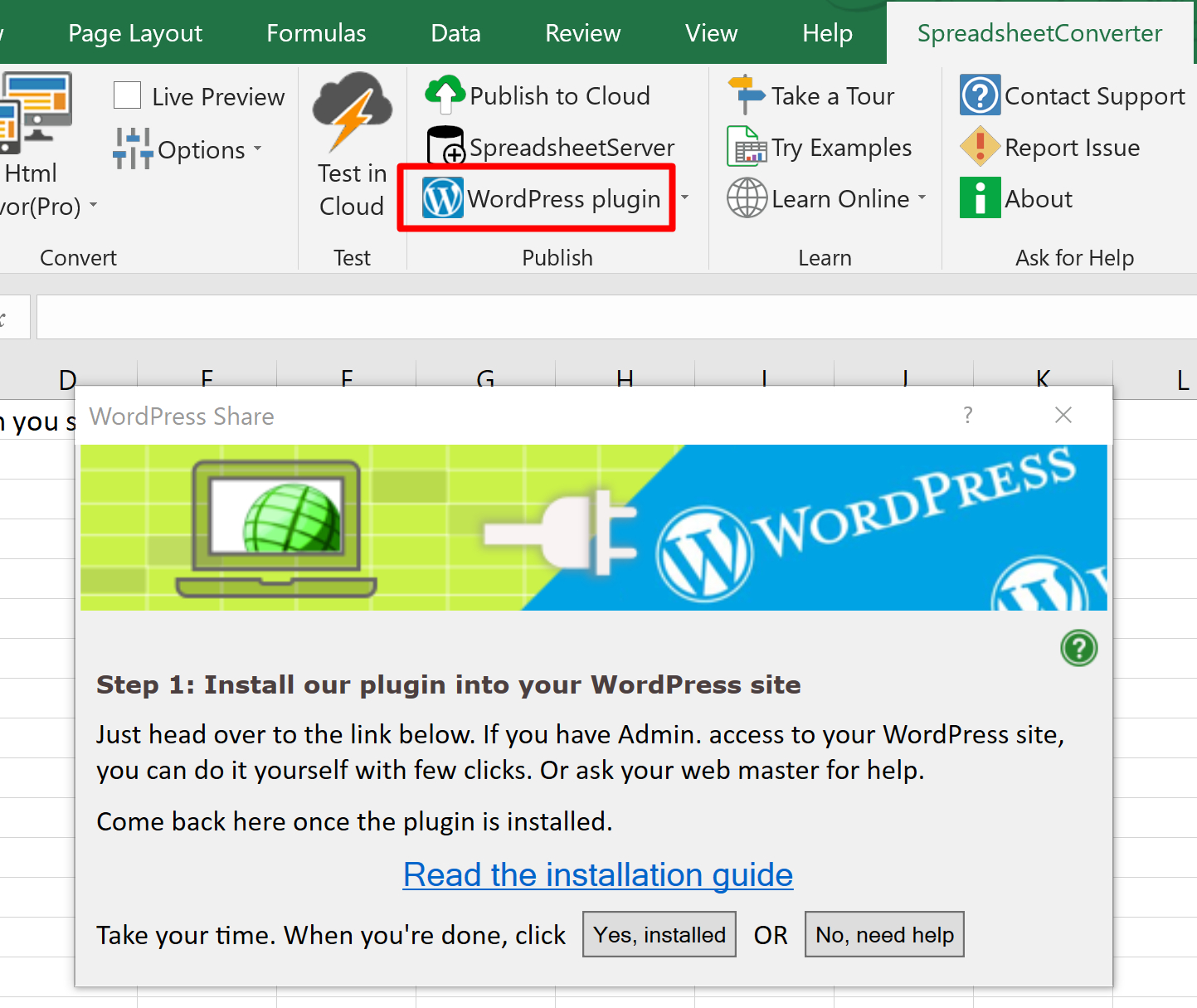Open the SpreadsheetServer publish tool

[445, 147]
